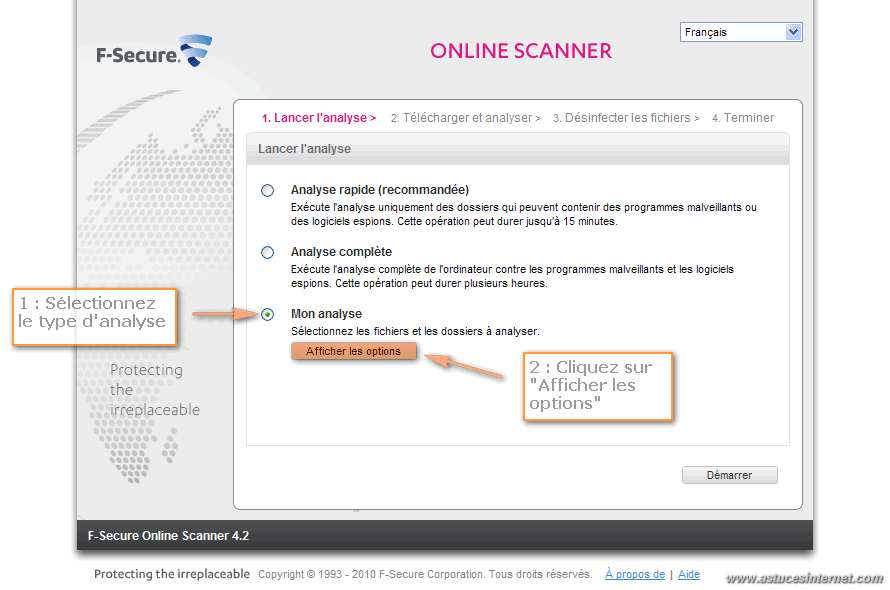This screenshot has height=590, width=890.
Task: Click Sélectionnez les fichiers et les dossiers text
Action: click(415, 331)
